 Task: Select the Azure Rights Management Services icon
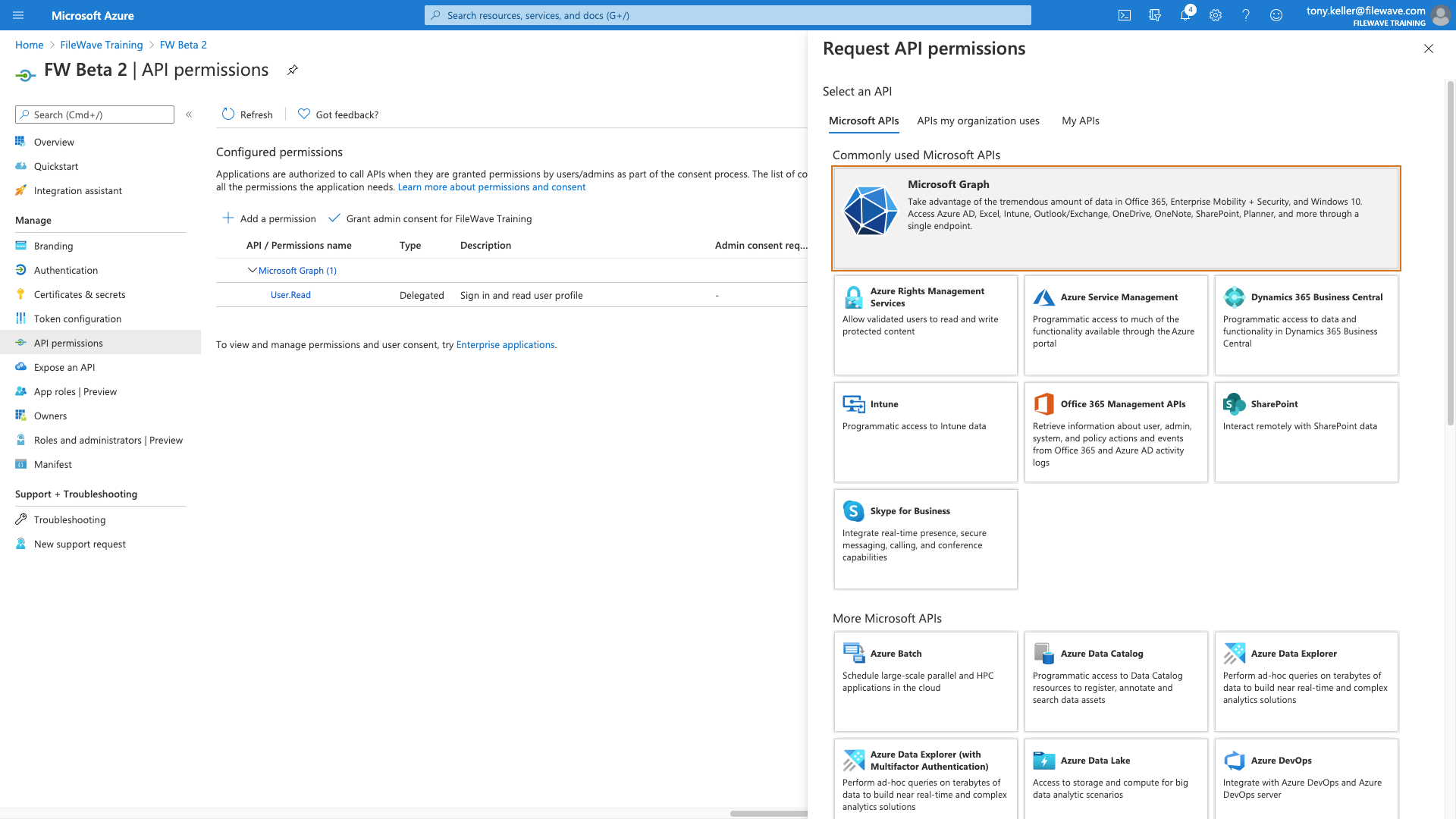click(853, 297)
